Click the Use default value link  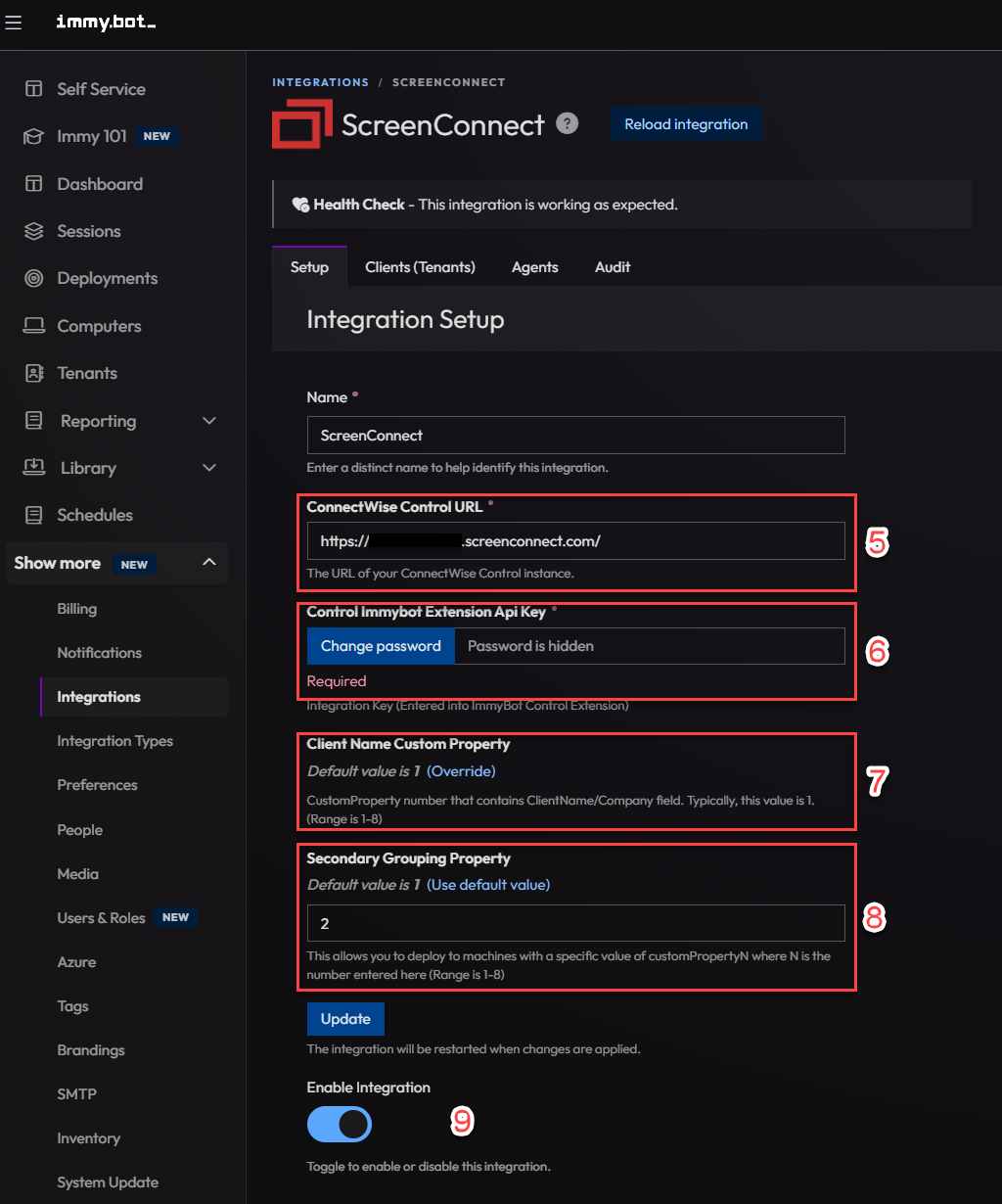tap(488, 885)
